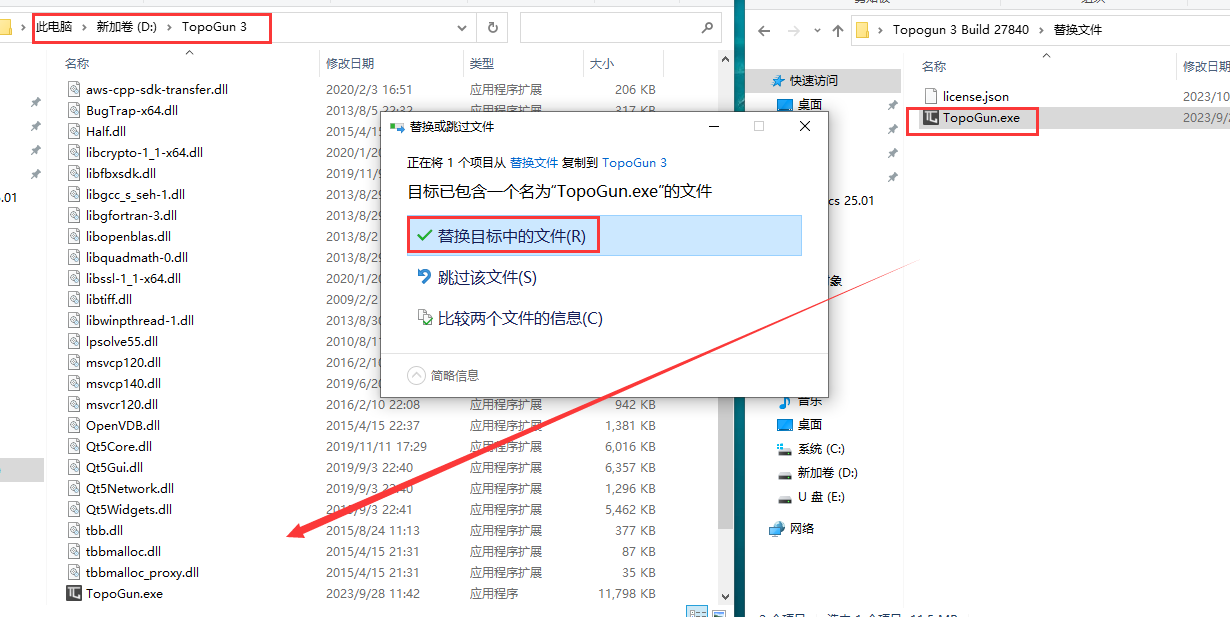Click the libtiff.dll file icon
This screenshot has width=1230, height=617.
click(x=73, y=299)
